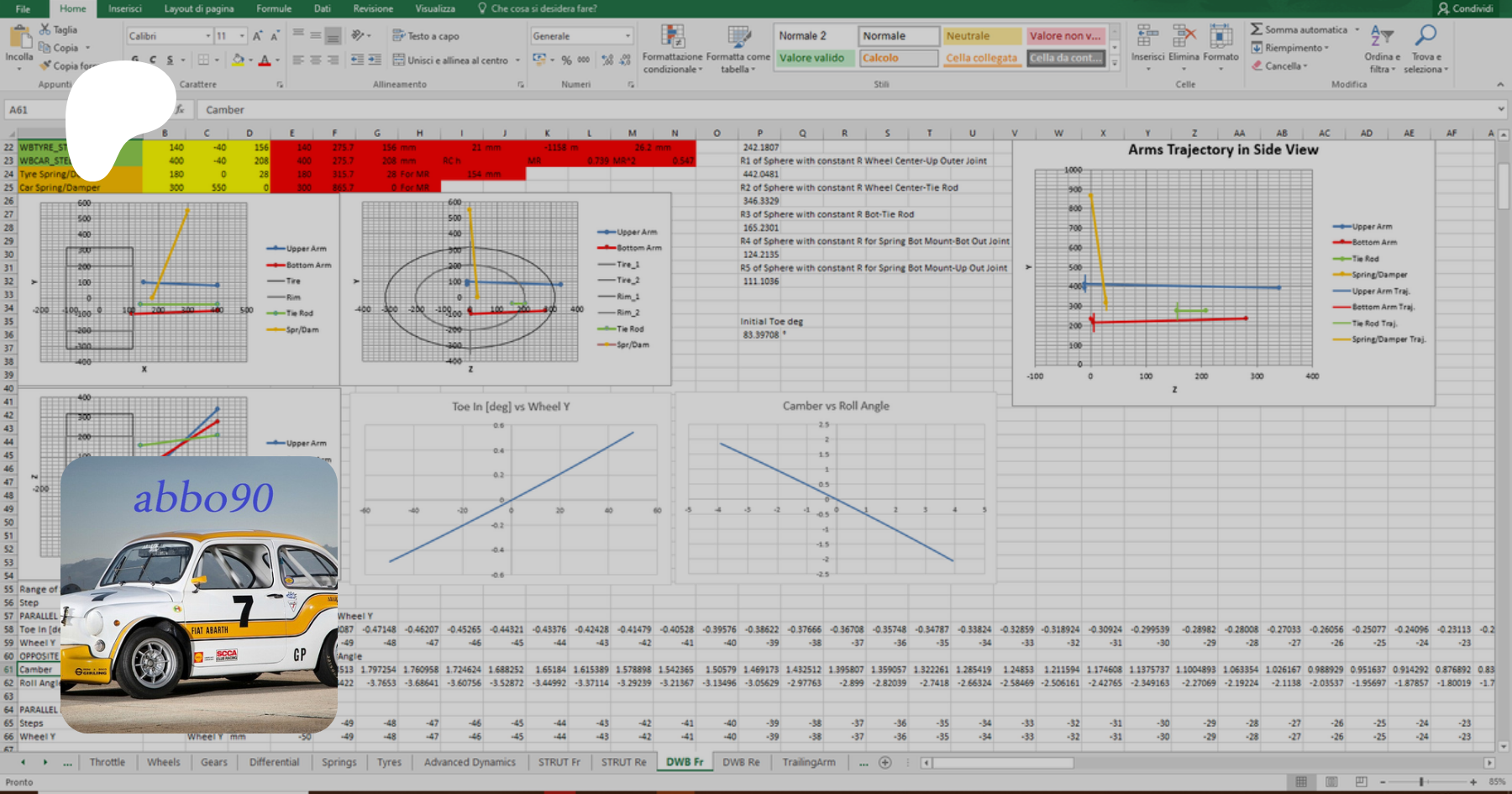Click the increase font size icon
The height and width of the screenshot is (794, 1512).
pyautogui.click(x=258, y=36)
